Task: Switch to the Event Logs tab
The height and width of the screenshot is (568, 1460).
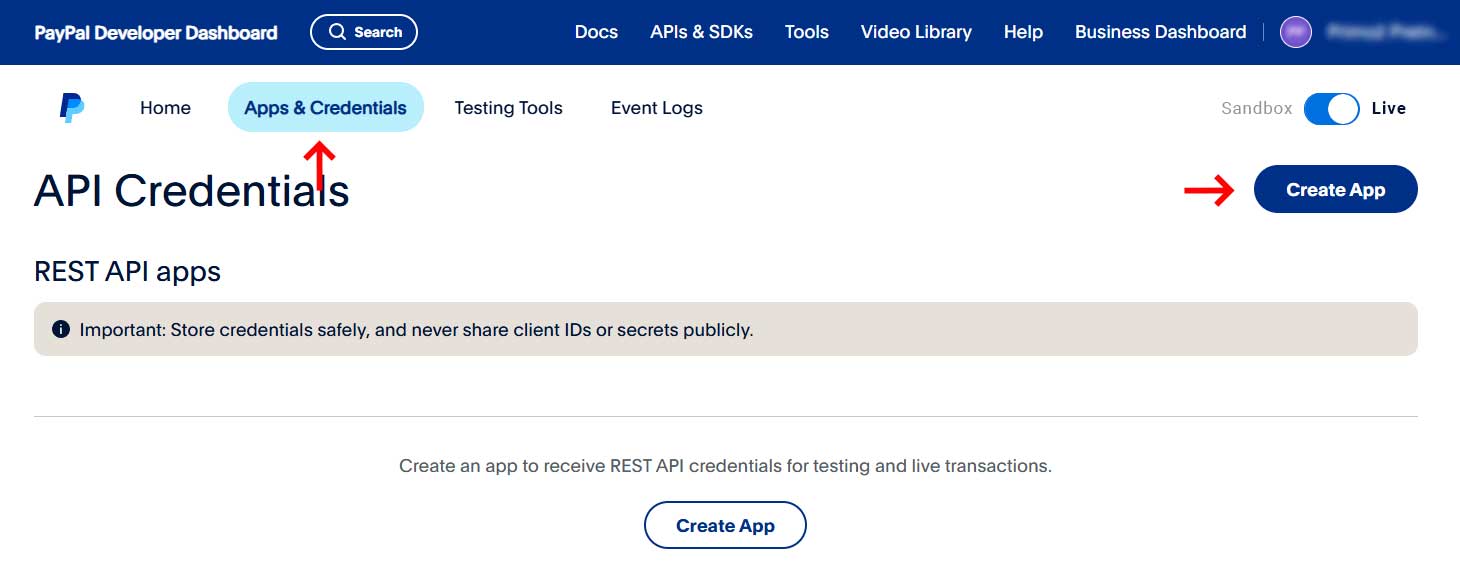Action: click(657, 108)
